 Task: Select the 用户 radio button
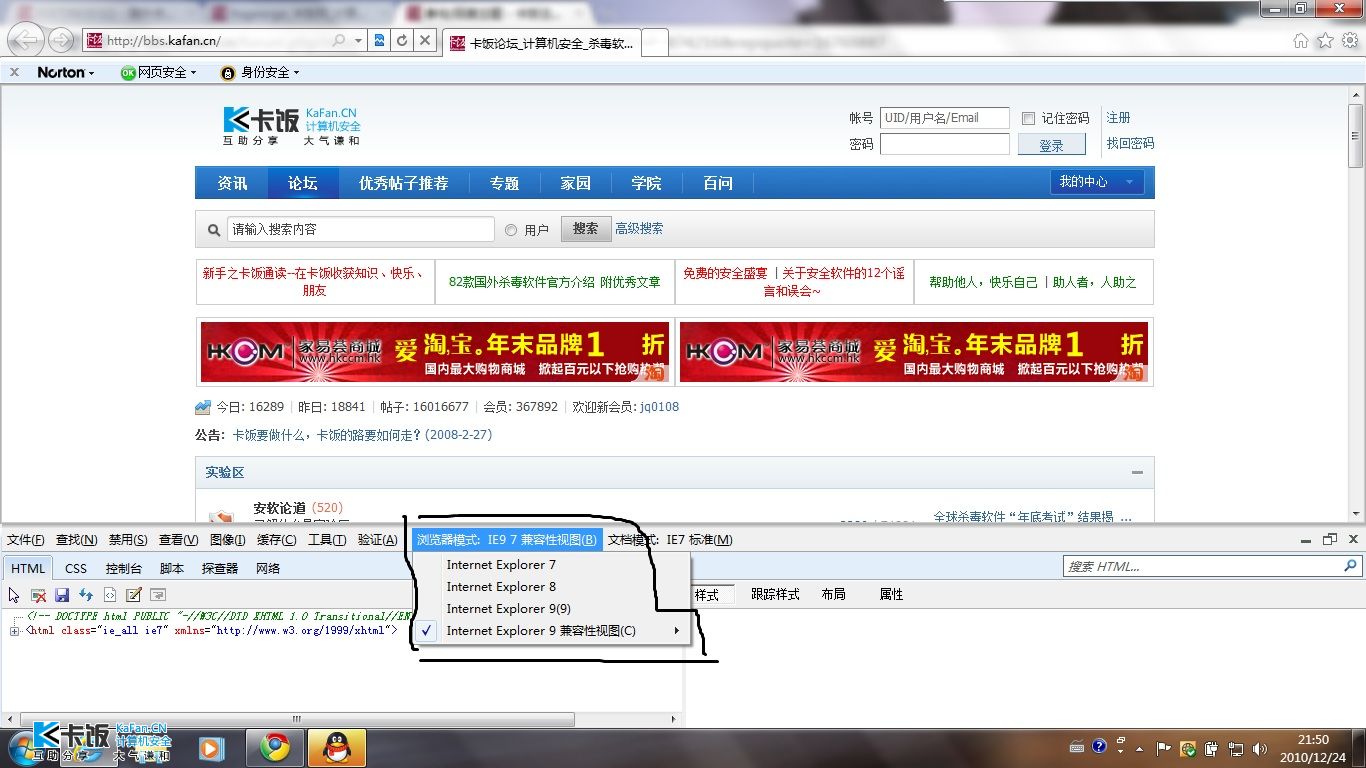tap(511, 230)
